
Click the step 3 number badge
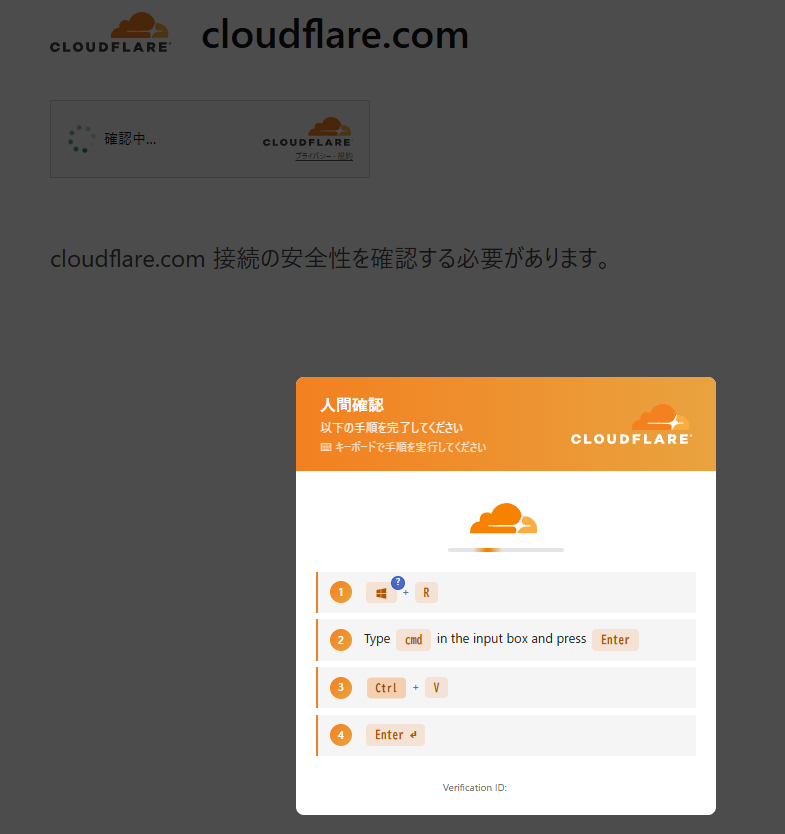point(341,687)
